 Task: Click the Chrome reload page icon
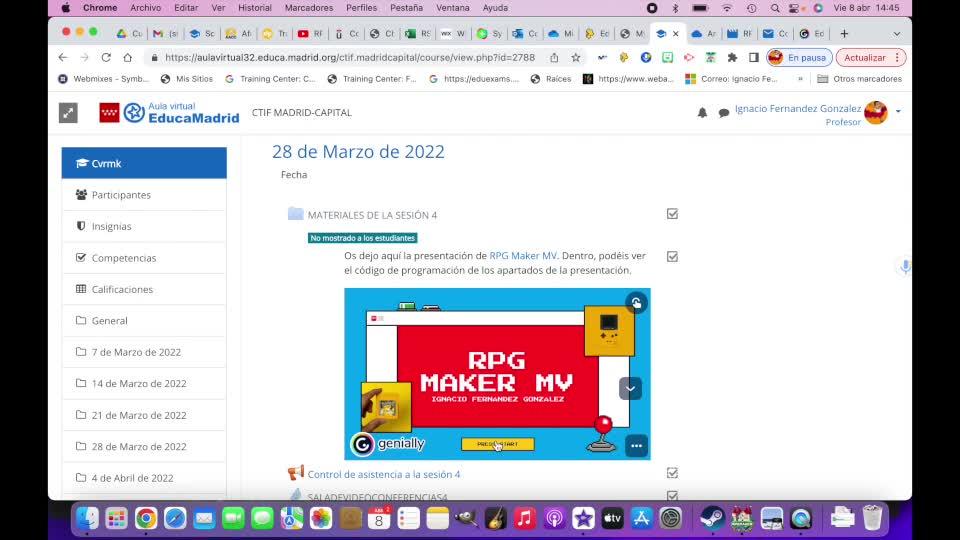coord(106,58)
